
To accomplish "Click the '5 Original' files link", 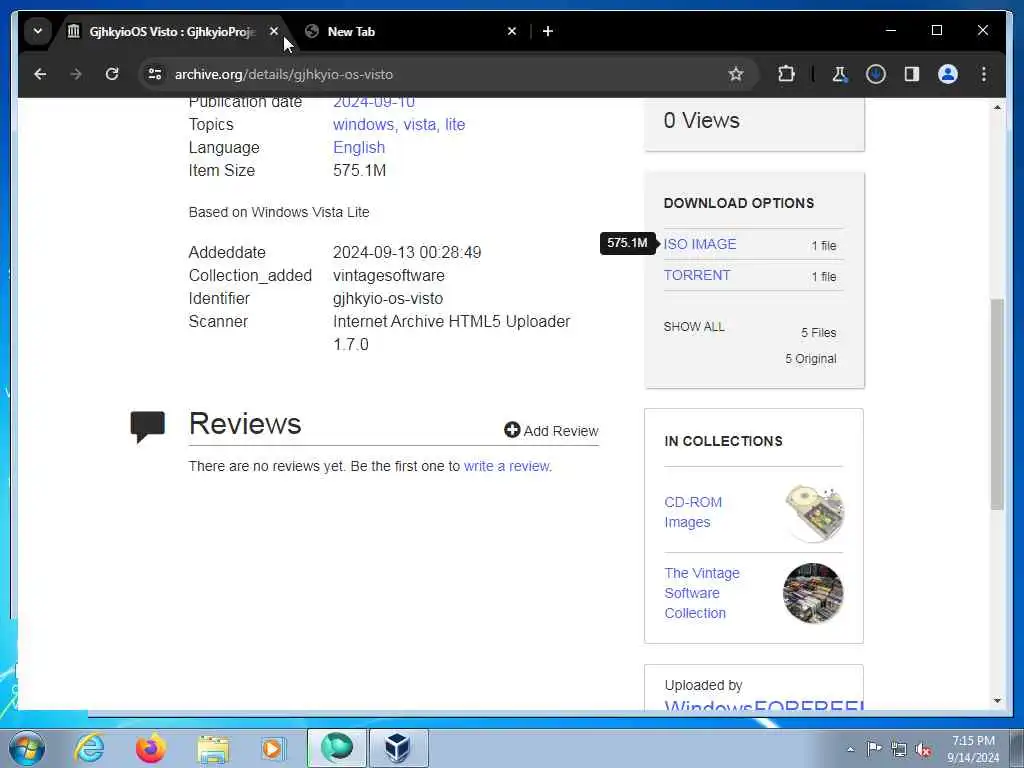I will pyautogui.click(x=810, y=359).
